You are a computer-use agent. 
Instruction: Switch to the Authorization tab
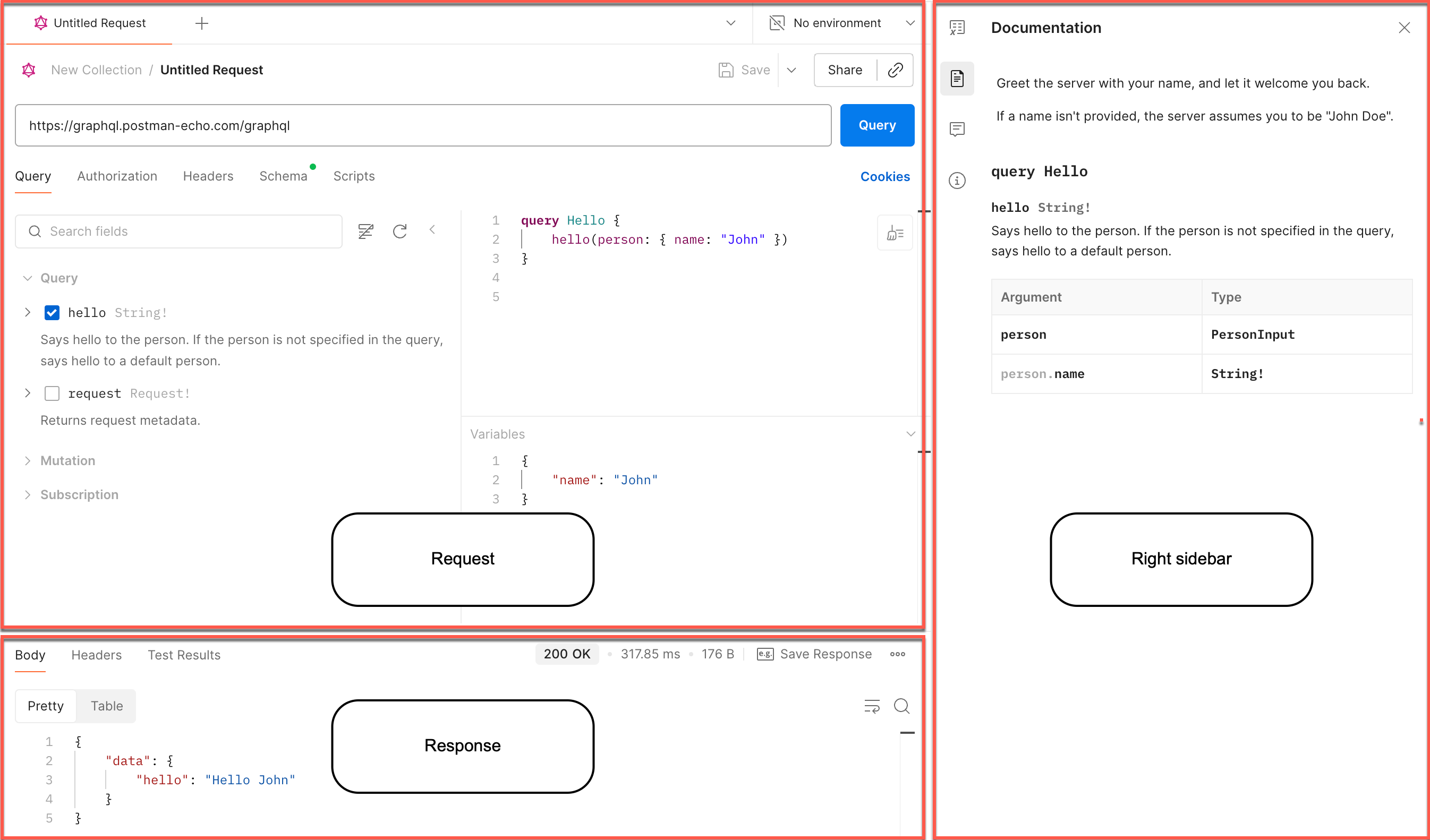[117, 176]
